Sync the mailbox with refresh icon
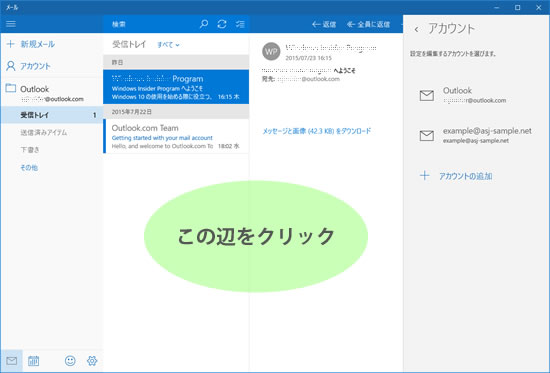This screenshot has width=550, height=373. (222, 24)
